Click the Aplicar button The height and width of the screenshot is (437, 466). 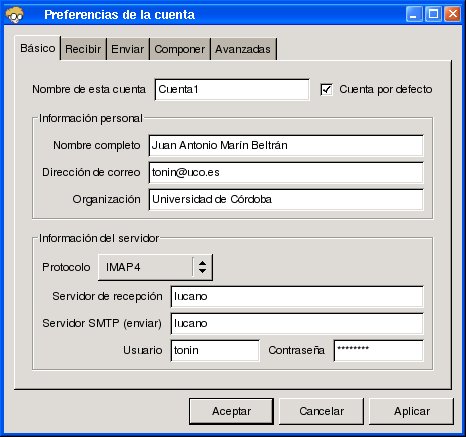pyautogui.click(x=412, y=411)
